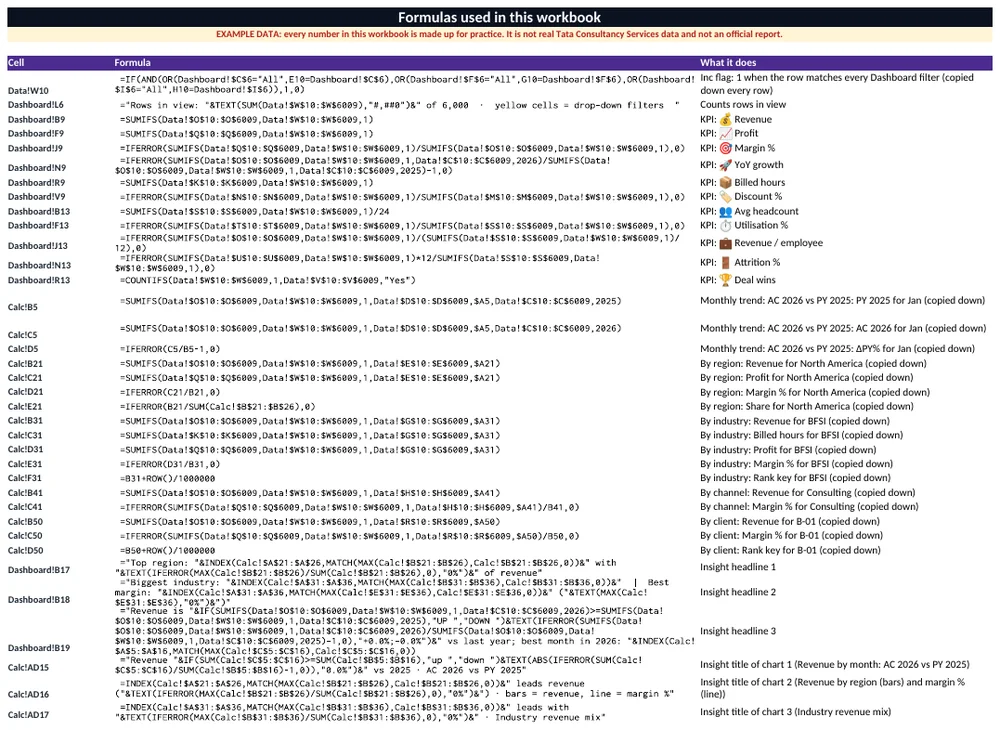Image resolution: width=1000 pixels, height=730 pixels.
Task: Click the =IFERROR(C21/B21,0) formula
Action: click(170, 393)
